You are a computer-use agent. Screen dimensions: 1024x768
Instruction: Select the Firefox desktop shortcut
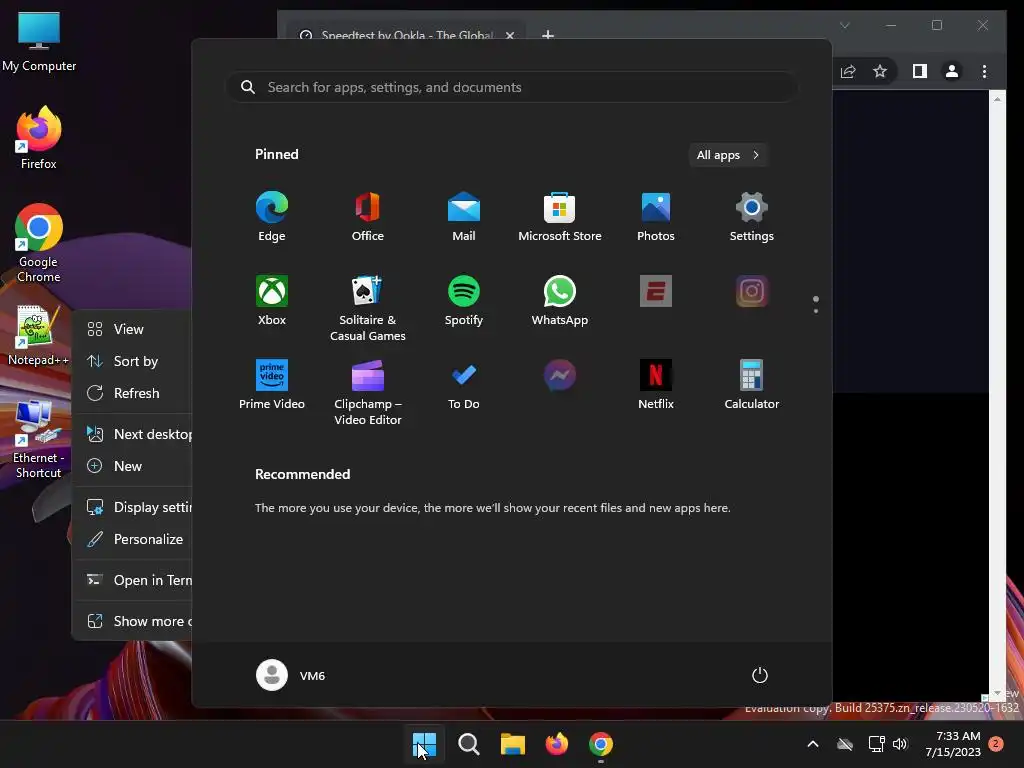point(39,138)
